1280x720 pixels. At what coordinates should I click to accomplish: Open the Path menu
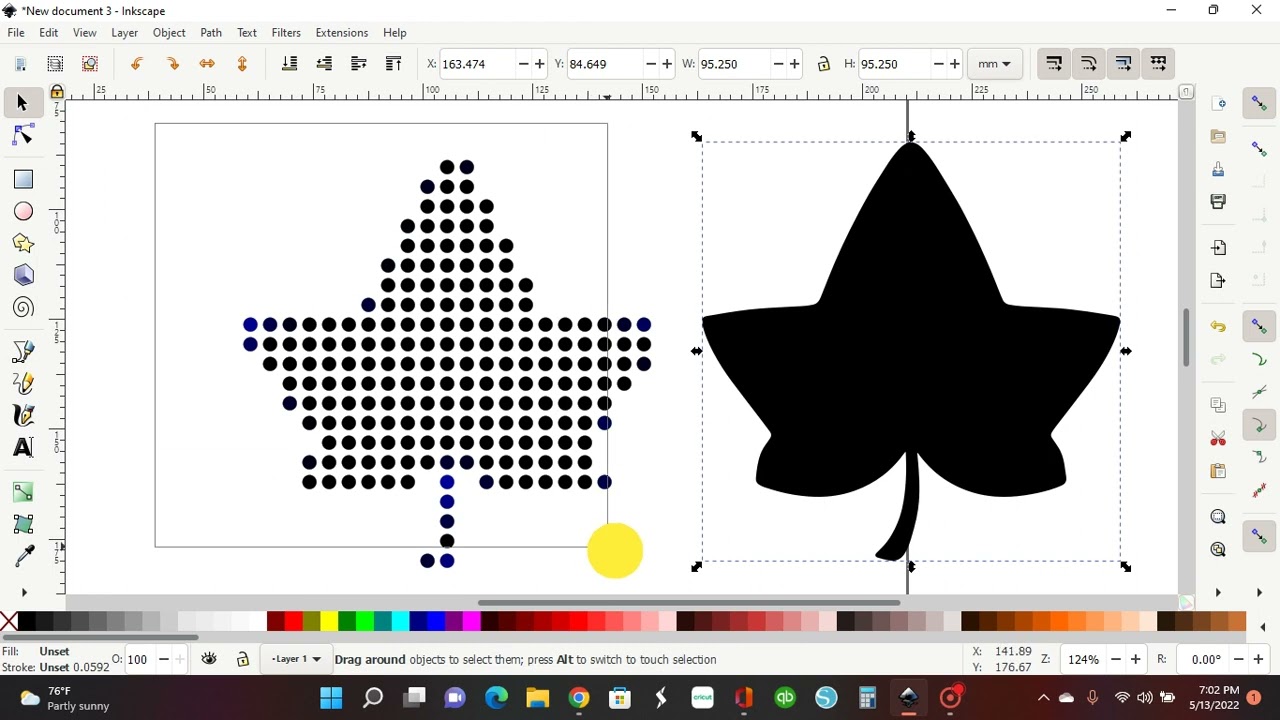tap(211, 33)
